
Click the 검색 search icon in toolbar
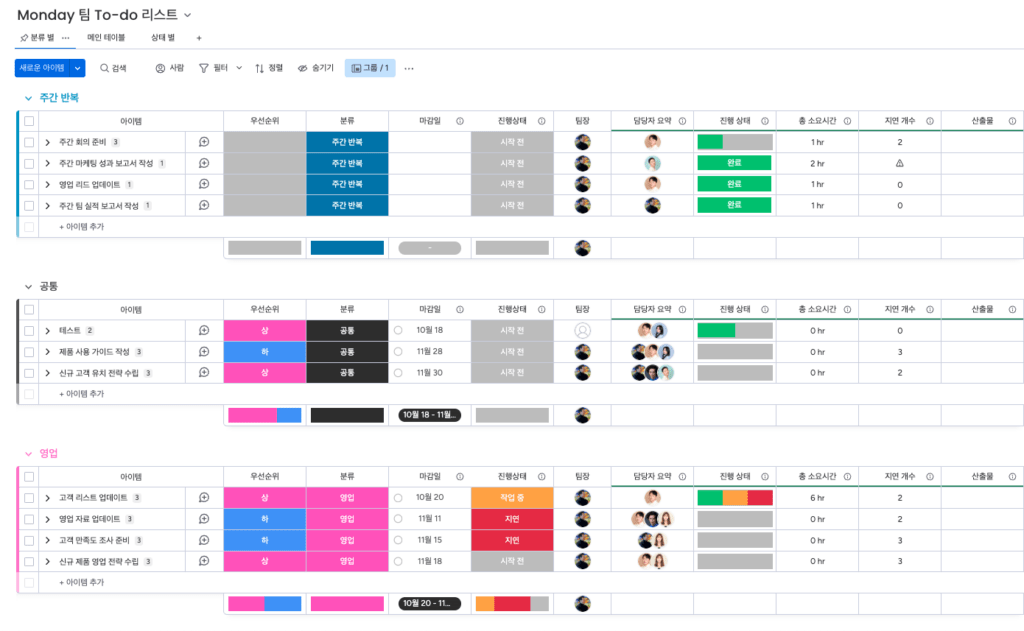click(104, 68)
